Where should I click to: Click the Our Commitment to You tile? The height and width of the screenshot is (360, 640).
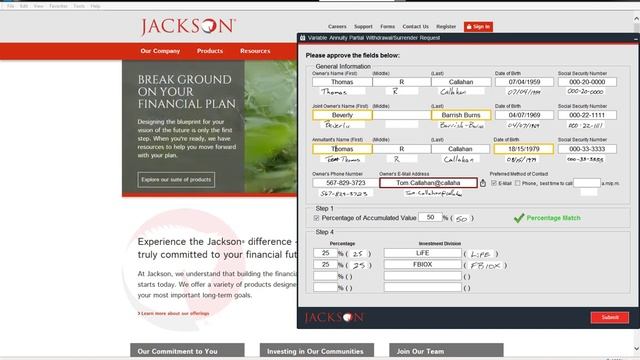(x=187, y=351)
